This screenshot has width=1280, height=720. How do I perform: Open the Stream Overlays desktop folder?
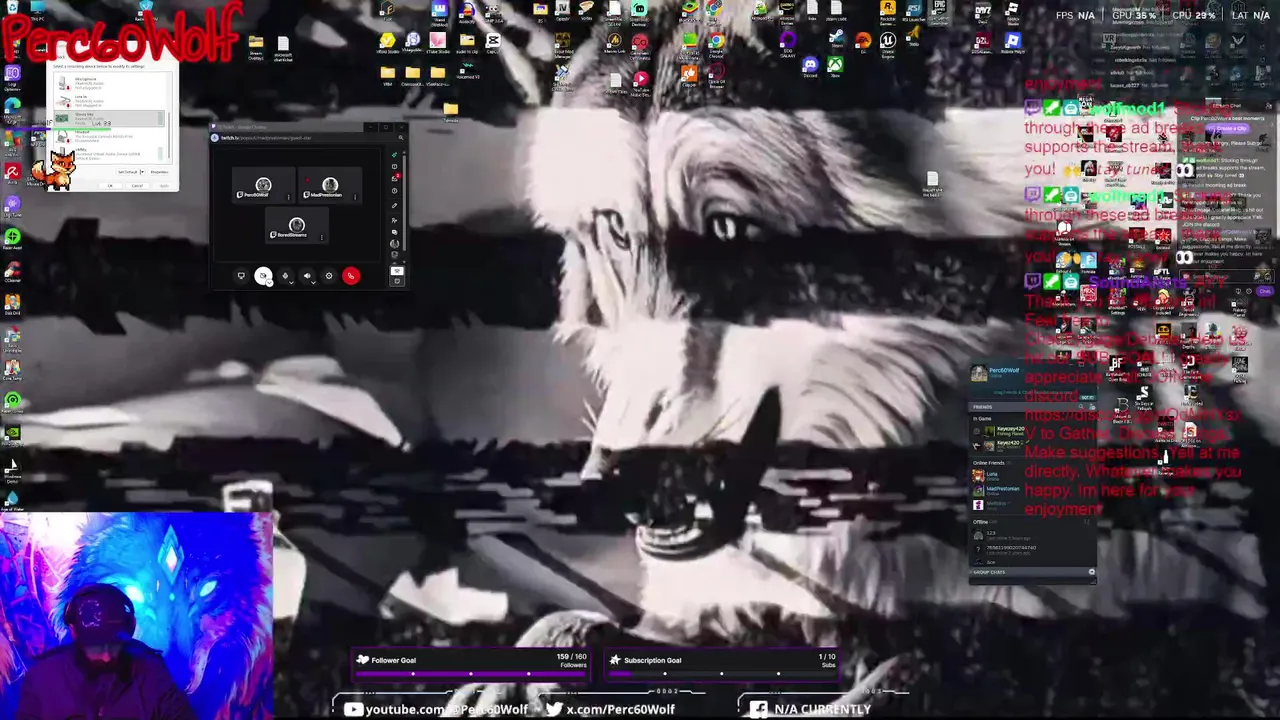pos(256,46)
